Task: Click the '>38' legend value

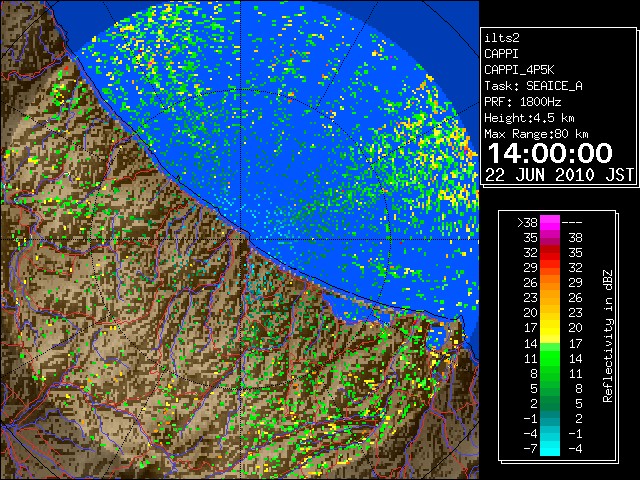Action: click(x=527, y=223)
